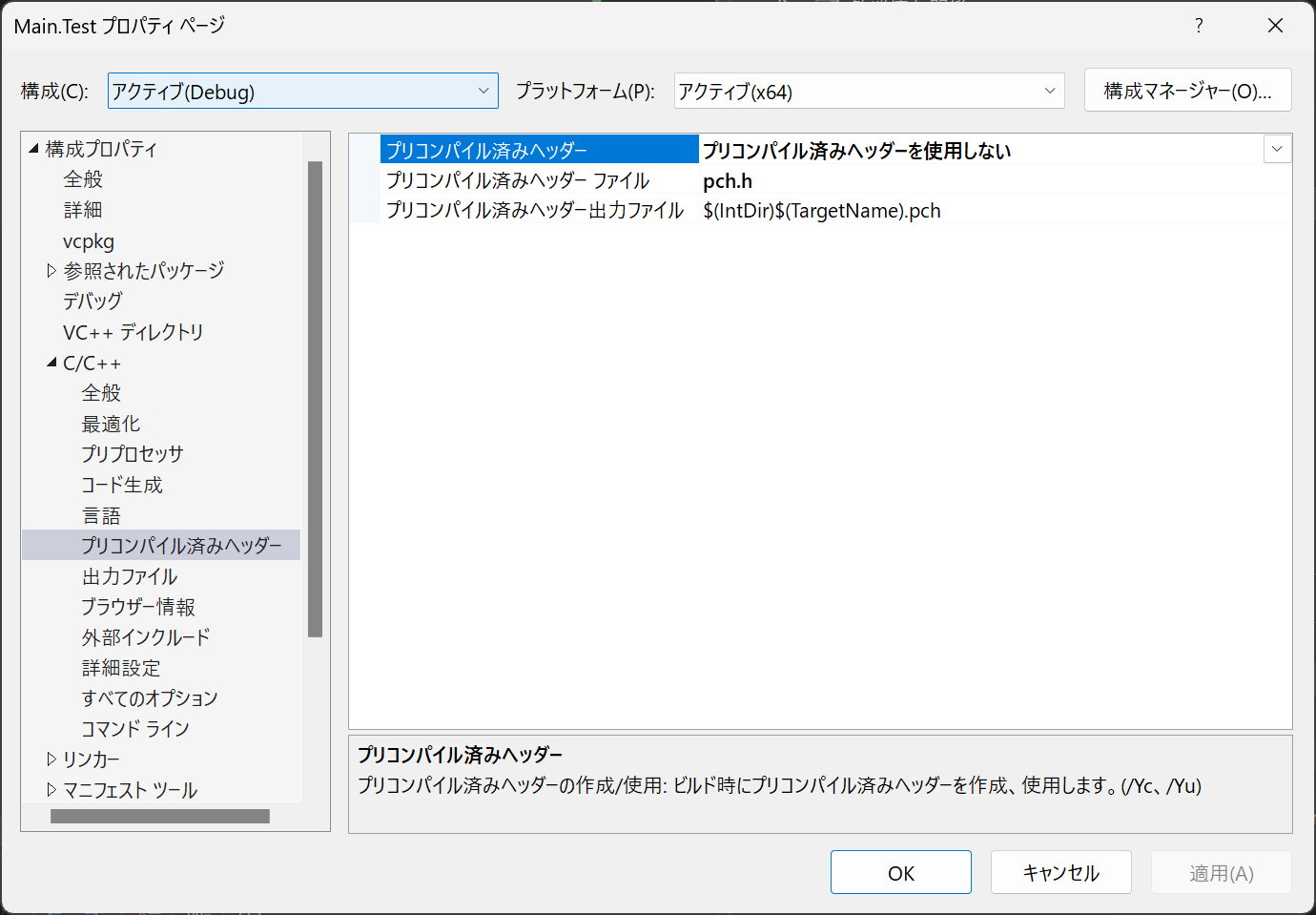Click the tree panel vertical scrollbar
Screen dimensions: 1316x915
pyautogui.click(x=315, y=401)
